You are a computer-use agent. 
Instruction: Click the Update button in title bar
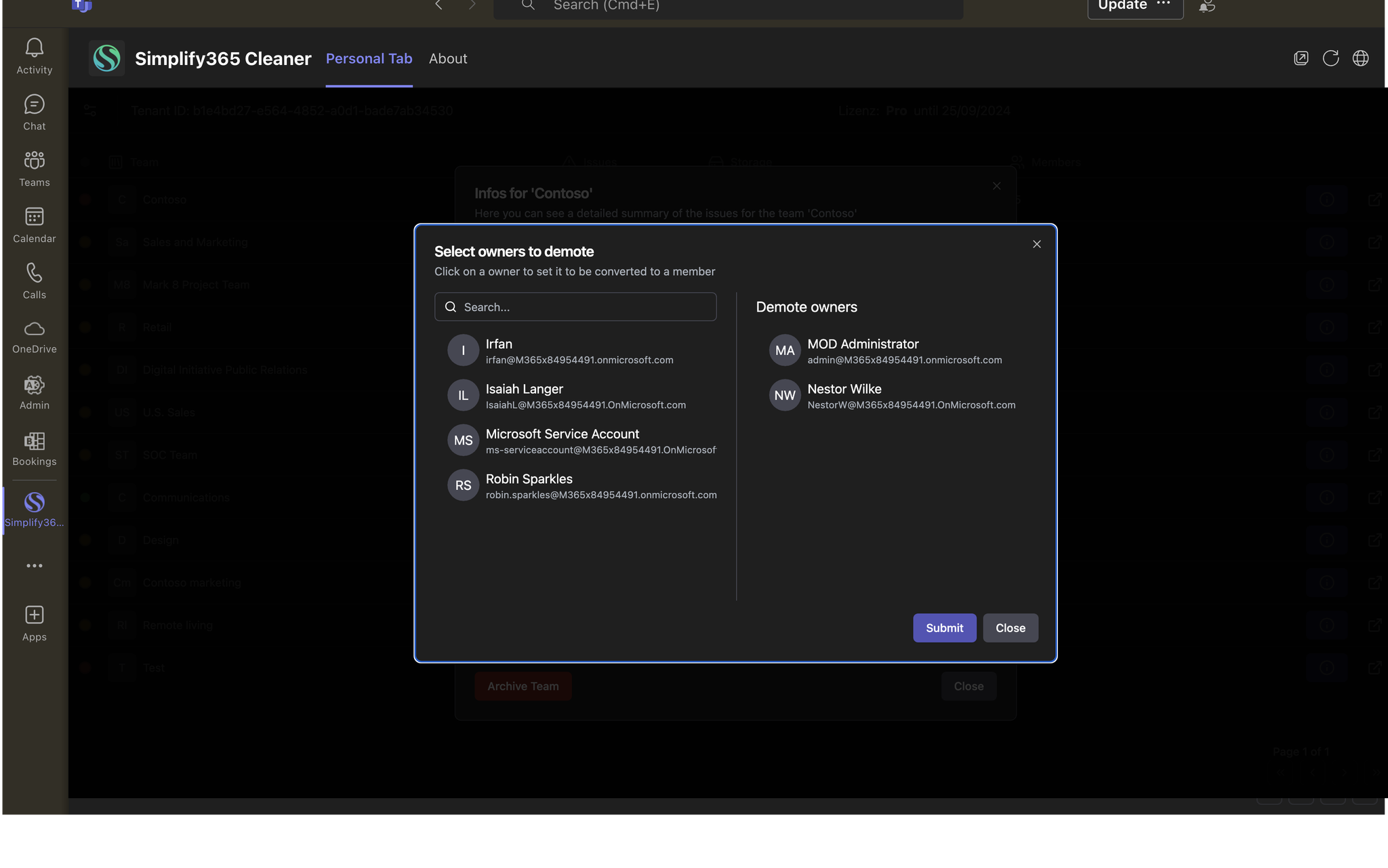point(1122,6)
